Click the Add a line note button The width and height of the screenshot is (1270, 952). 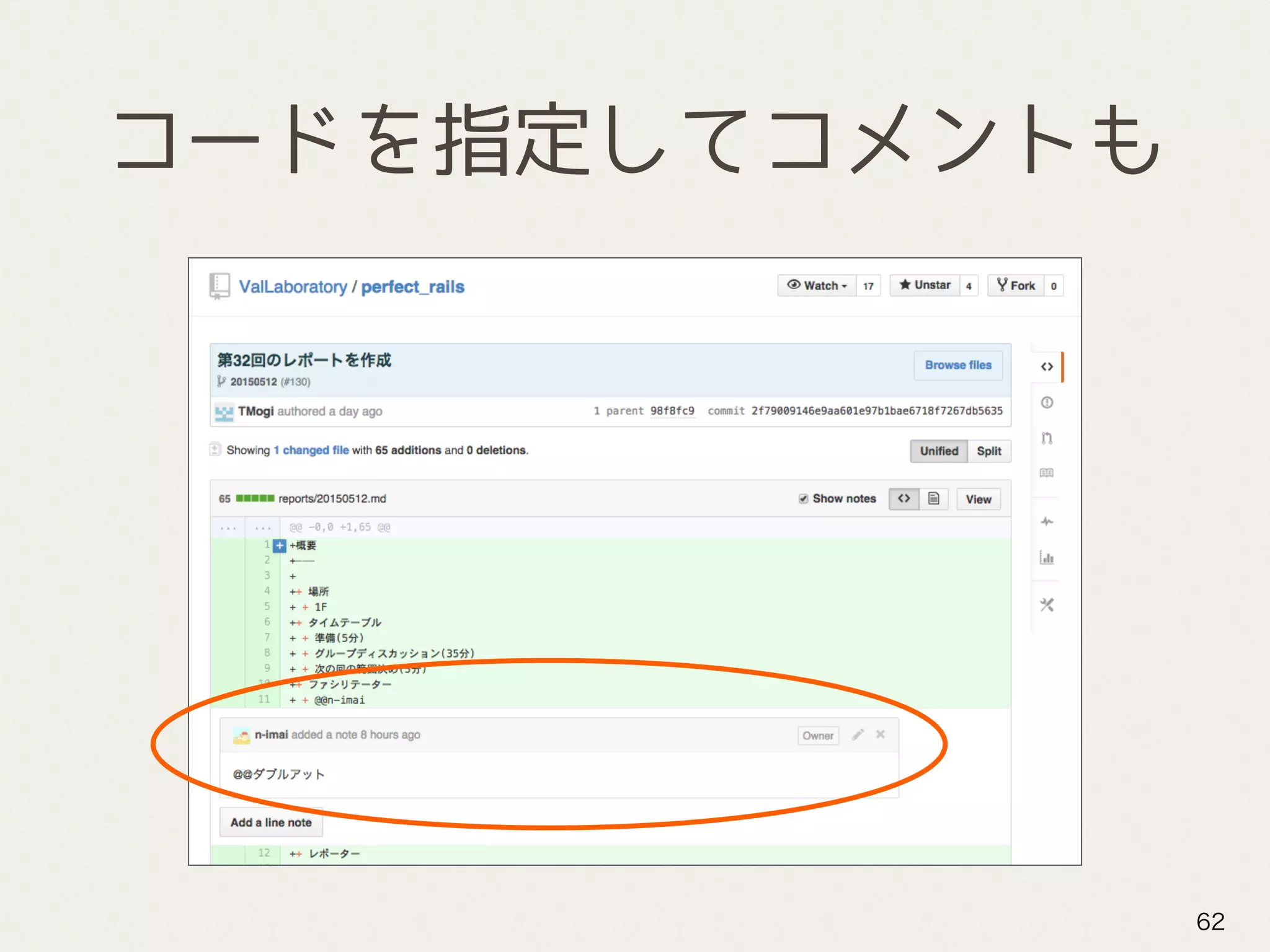tap(271, 822)
